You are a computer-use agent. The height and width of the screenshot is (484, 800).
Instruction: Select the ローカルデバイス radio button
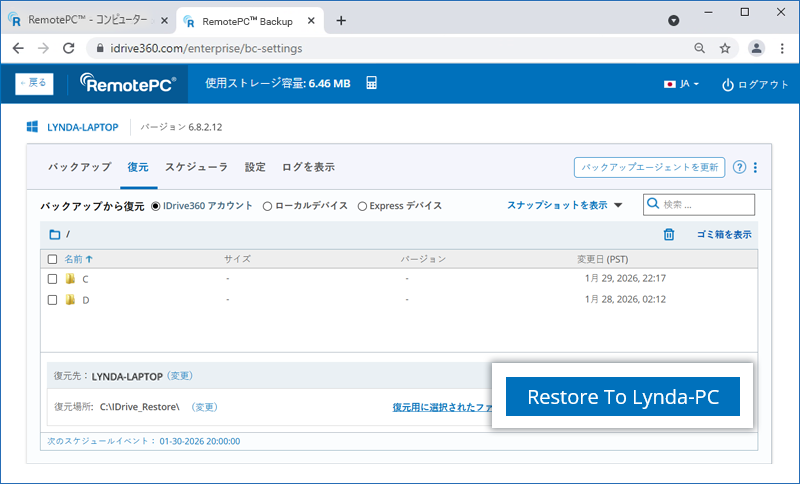coord(267,206)
